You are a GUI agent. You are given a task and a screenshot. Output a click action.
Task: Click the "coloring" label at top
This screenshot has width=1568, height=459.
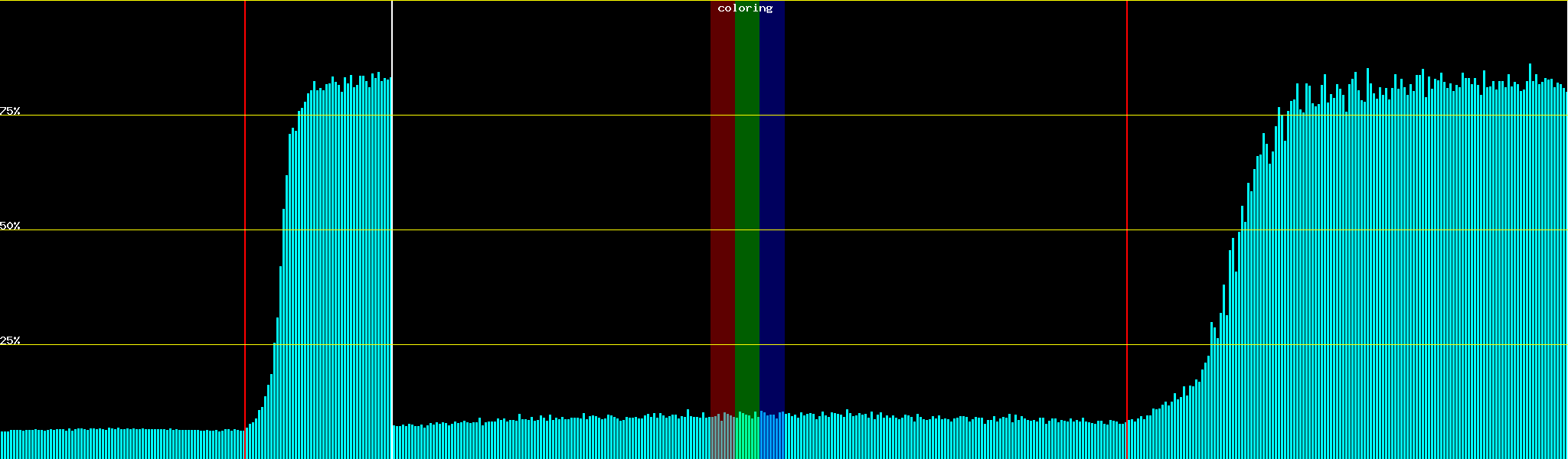(745, 8)
